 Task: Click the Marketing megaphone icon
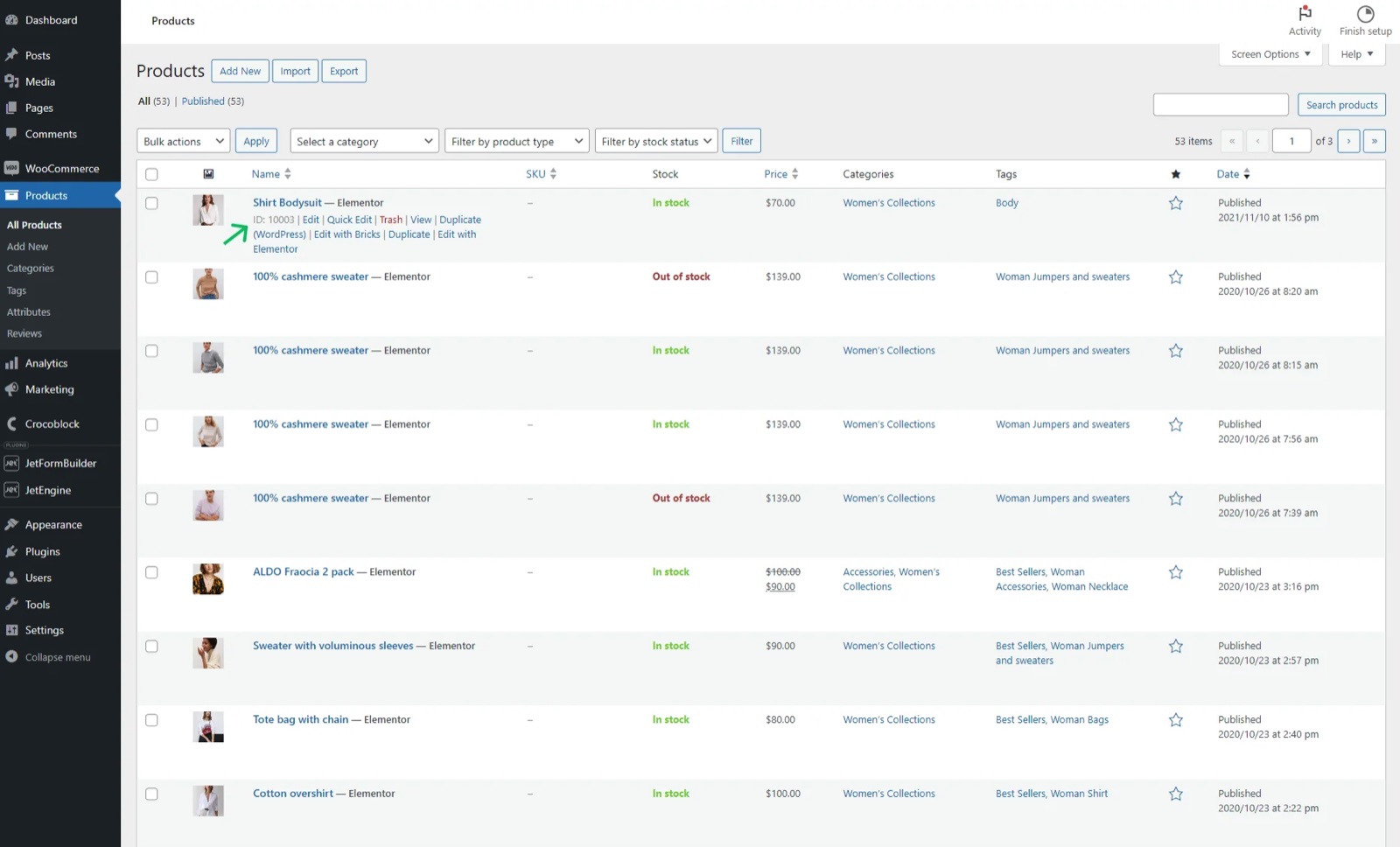tap(11, 389)
